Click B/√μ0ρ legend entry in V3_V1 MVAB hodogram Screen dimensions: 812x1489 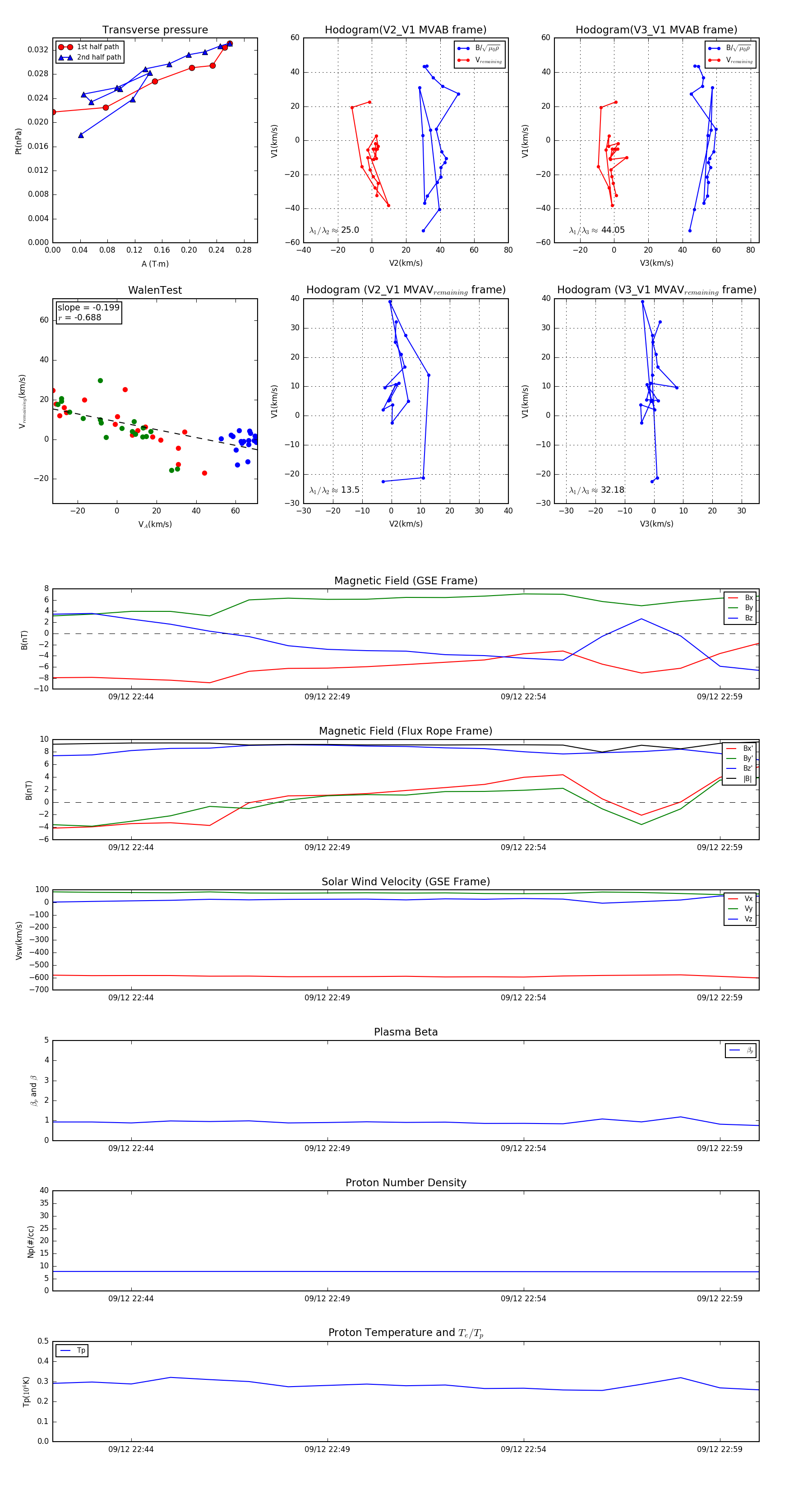click(729, 48)
